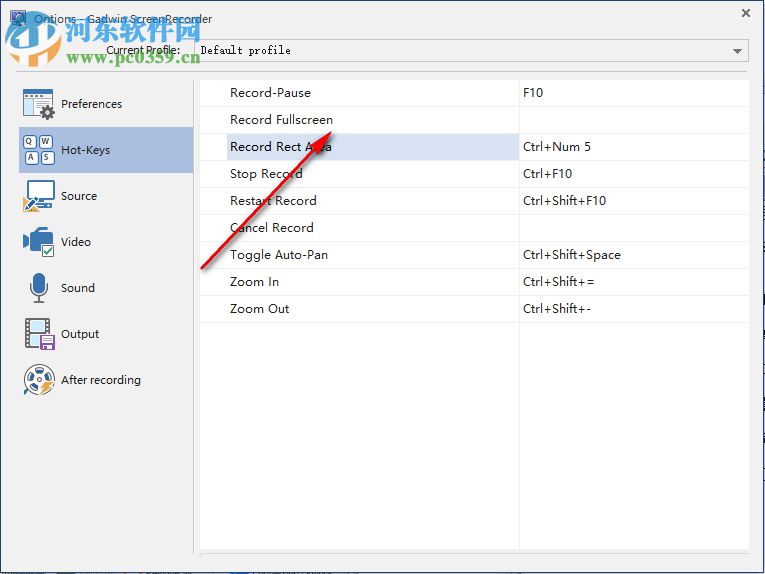
Task: Select the Toggle Auto-Pan action row
Action: point(359,255)
